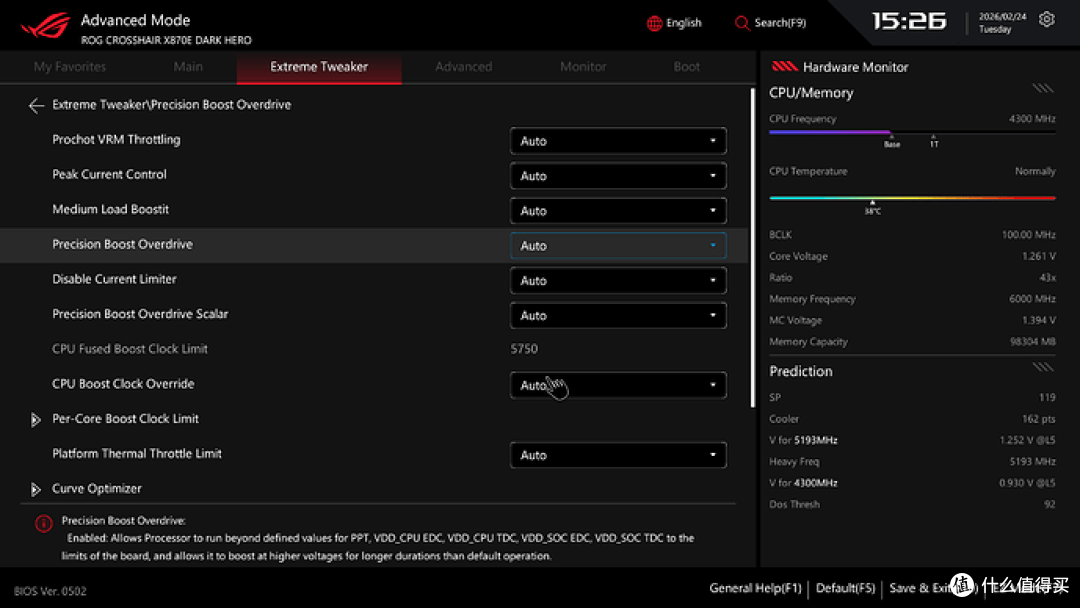The image size is (1080, 608).
Task: Click Cooler 162 pts value
Action: pyautogui.click(x=1039, y=419)
